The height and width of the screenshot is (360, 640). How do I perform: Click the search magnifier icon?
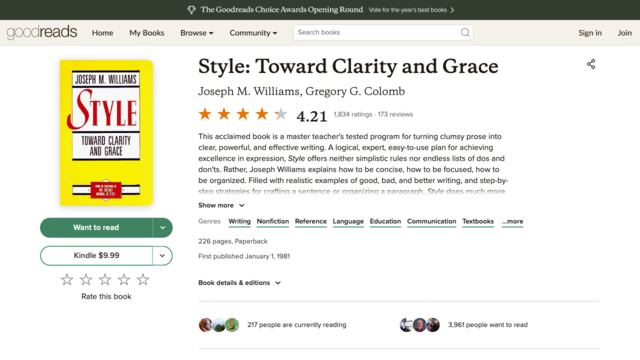(465, 32)
